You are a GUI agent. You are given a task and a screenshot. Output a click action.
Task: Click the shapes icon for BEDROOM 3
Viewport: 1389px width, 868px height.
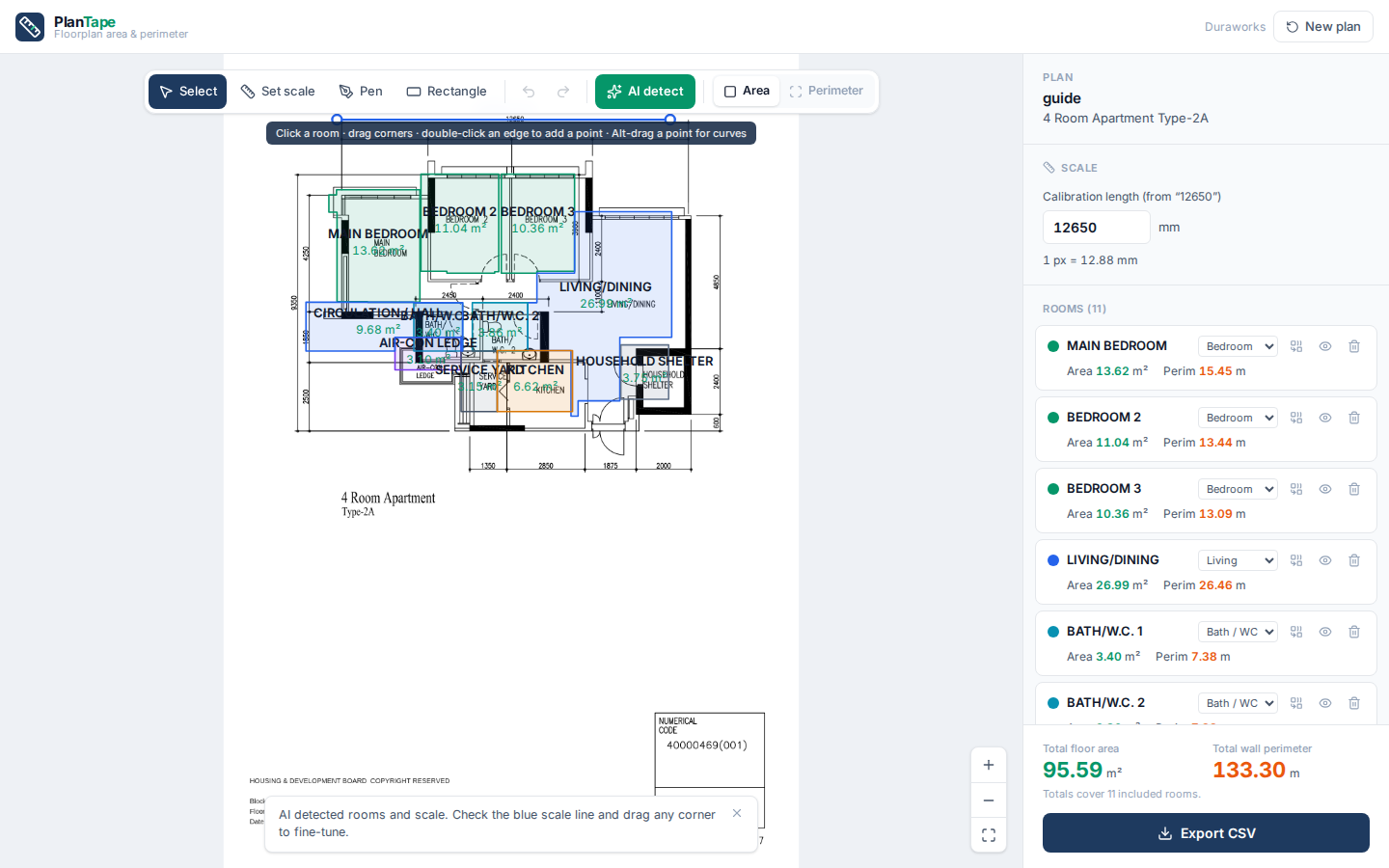1296,489
